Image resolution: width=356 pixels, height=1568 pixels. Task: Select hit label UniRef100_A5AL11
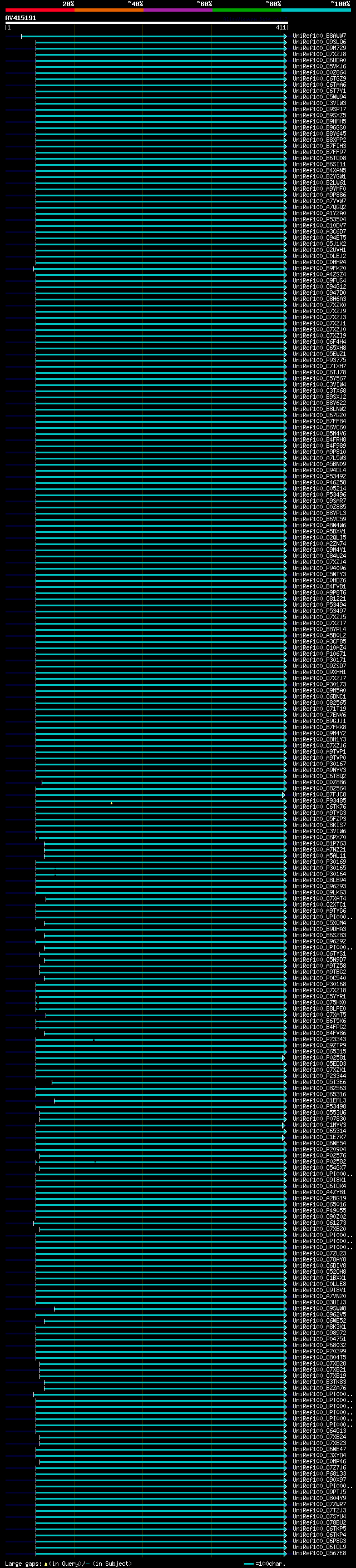coord(319,856)
